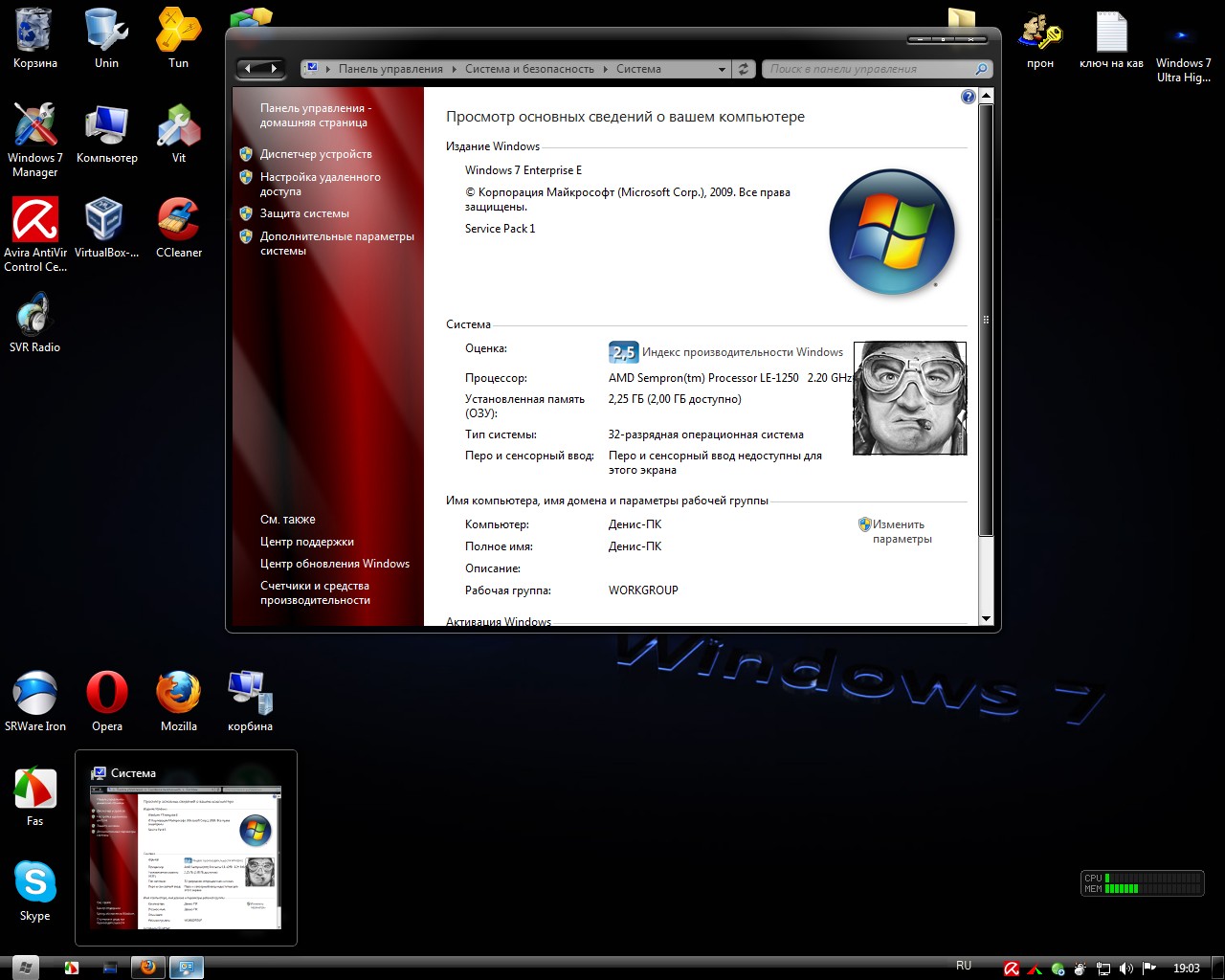Open Защита системы link
This screenshot has width=1225, height=980.
click(x=304, y=213)
